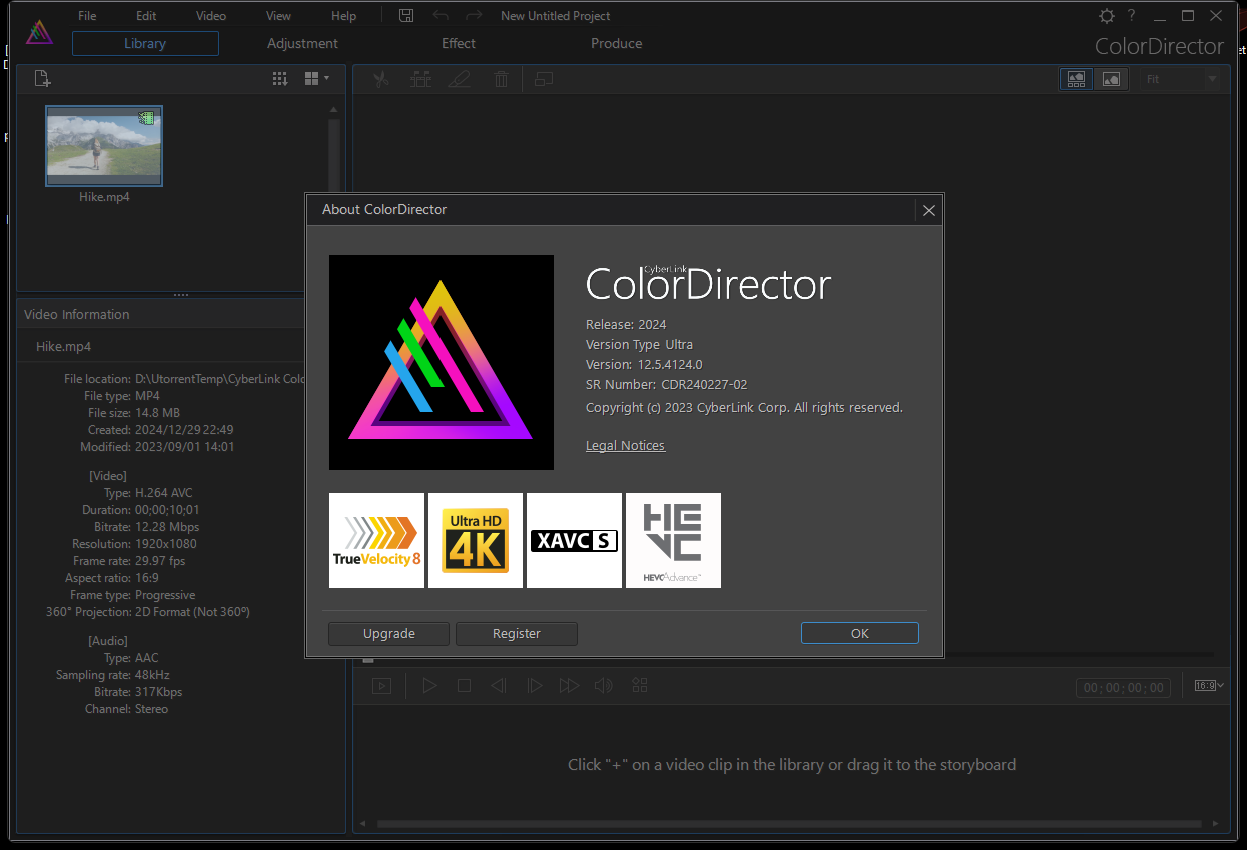Click the Register button in About dialog
This screenshot has height=850, width=1247.
[517, 633]
